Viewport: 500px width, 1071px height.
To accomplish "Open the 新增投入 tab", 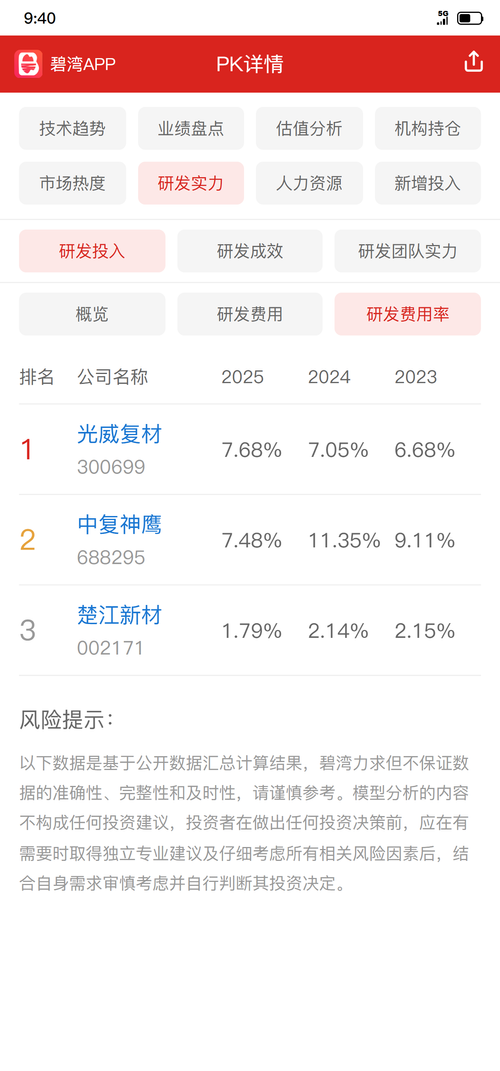I will 428,183.
